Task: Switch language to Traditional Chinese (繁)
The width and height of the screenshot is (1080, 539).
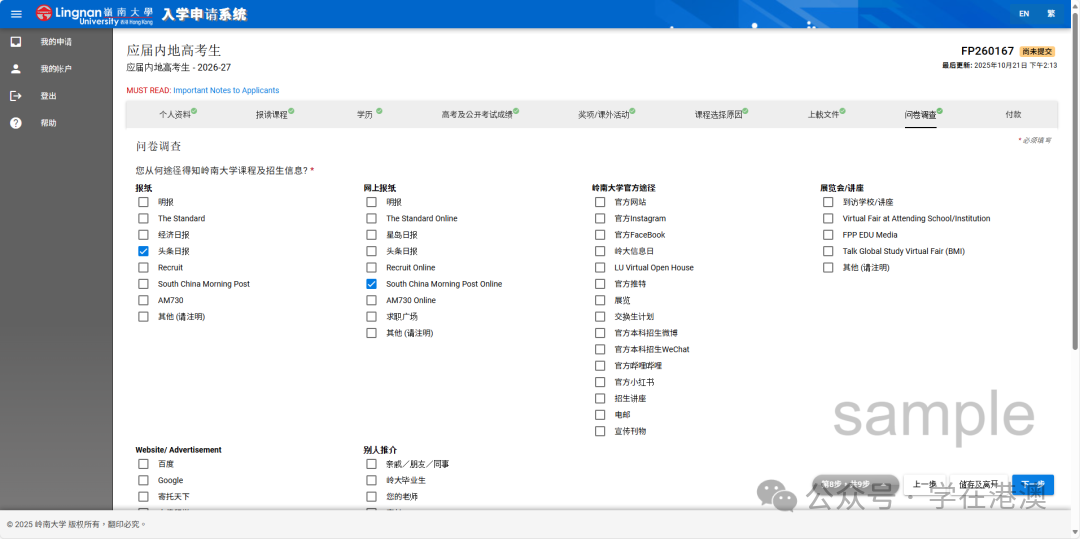Action: [x=1051, y=14]
